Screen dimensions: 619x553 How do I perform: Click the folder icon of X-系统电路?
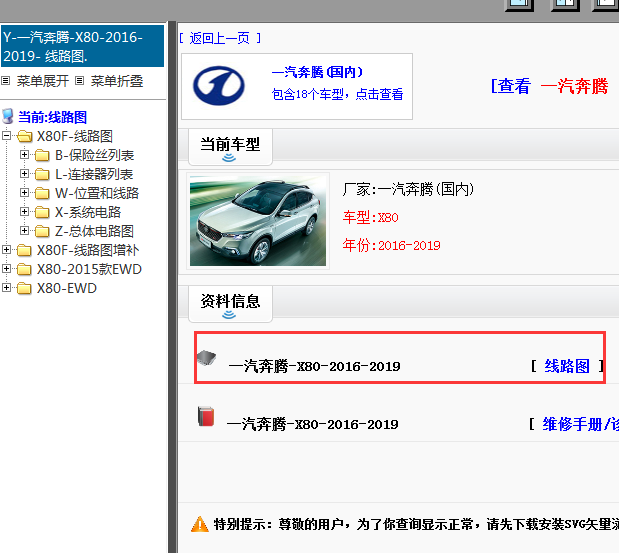point(42,212)
